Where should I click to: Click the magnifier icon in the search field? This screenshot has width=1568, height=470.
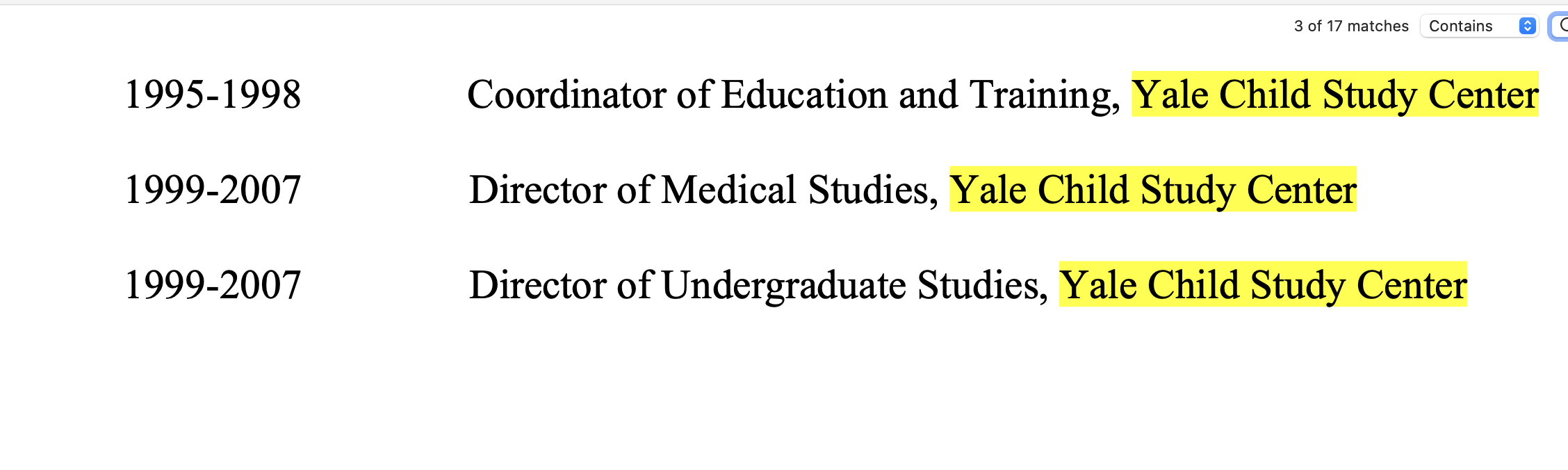(1562, 26)
